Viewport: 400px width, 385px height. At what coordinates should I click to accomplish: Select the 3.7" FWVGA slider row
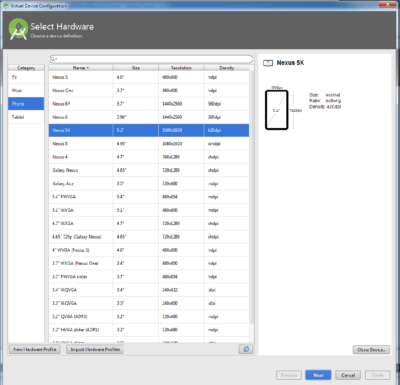(x=149, y=277)
